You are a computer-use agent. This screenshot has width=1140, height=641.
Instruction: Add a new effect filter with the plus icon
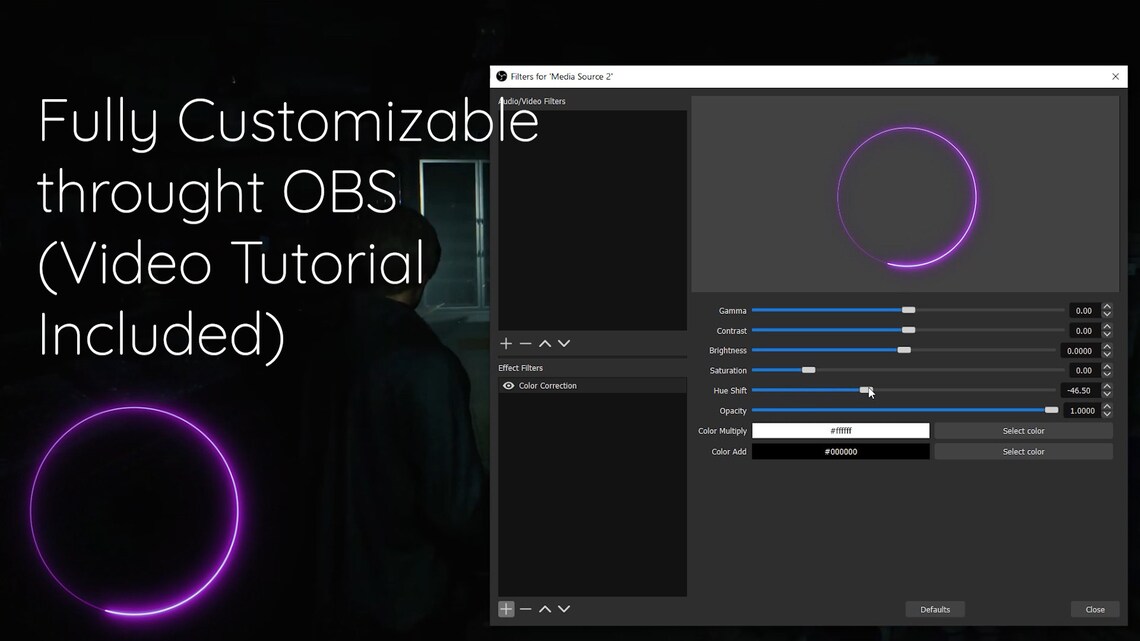[505, 608]
